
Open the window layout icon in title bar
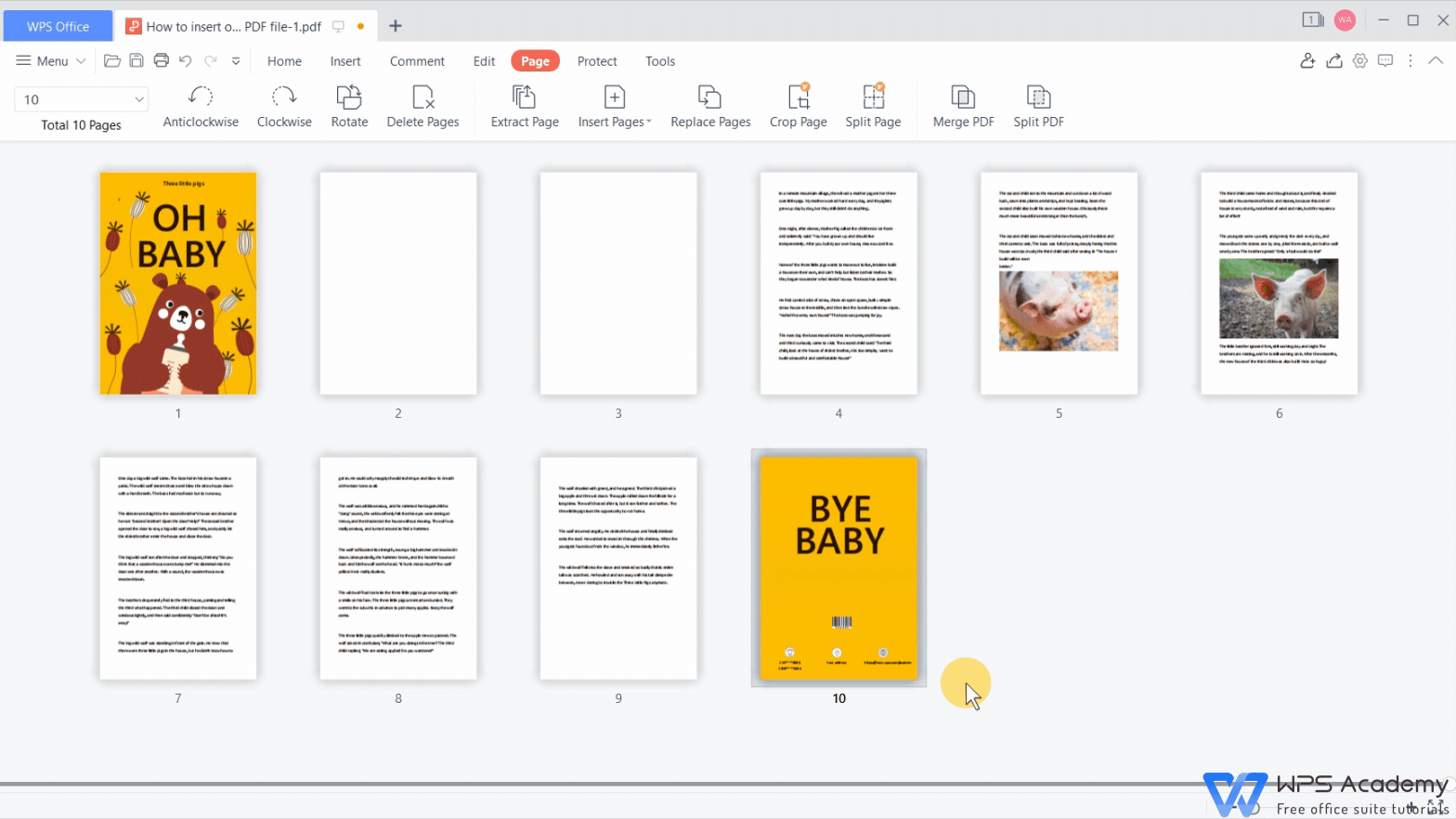pyautogui.click(x=1312, y=20)
